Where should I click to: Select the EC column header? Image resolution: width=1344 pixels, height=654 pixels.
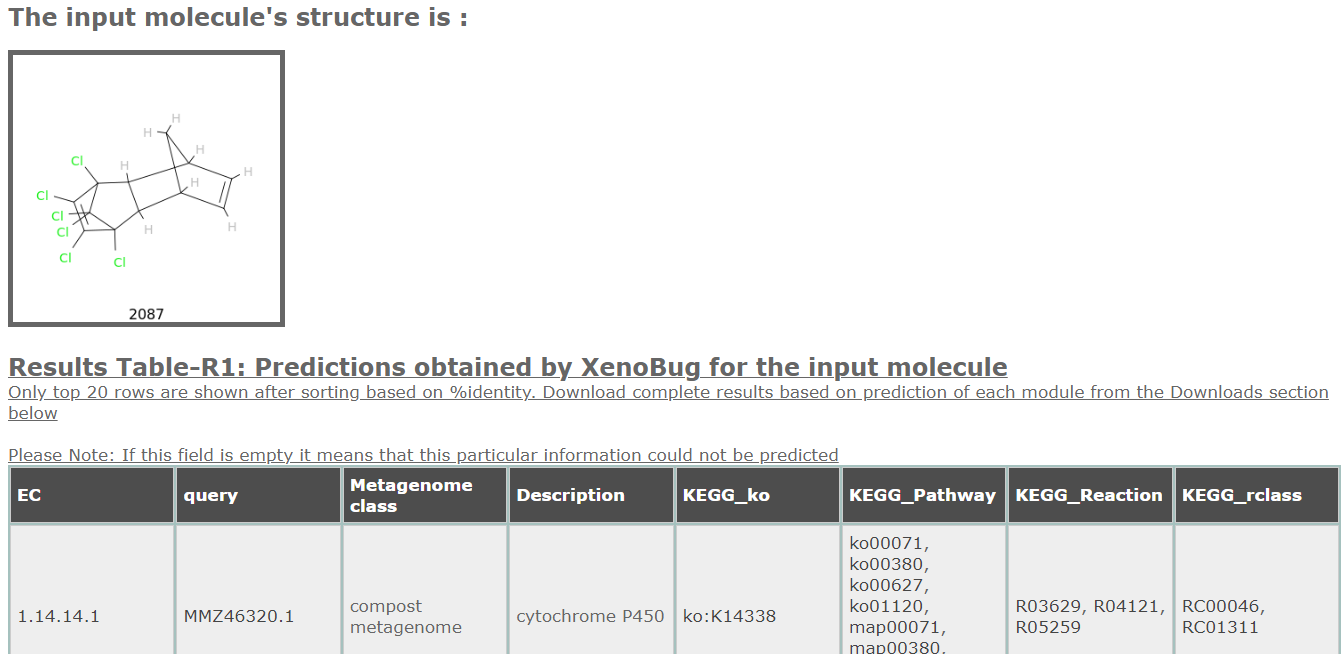[92, 495]
